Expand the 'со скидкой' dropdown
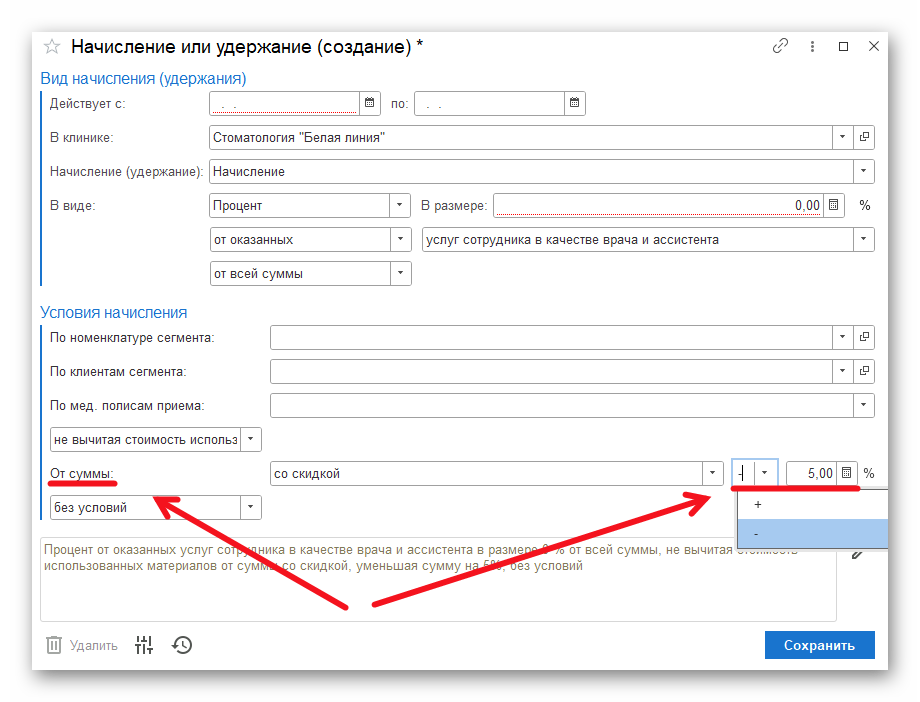 (x=712, y=473)
